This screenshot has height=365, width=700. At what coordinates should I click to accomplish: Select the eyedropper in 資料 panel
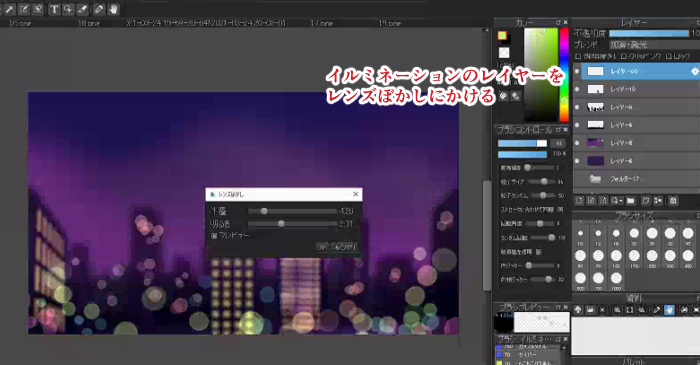[x=656, y=310]
